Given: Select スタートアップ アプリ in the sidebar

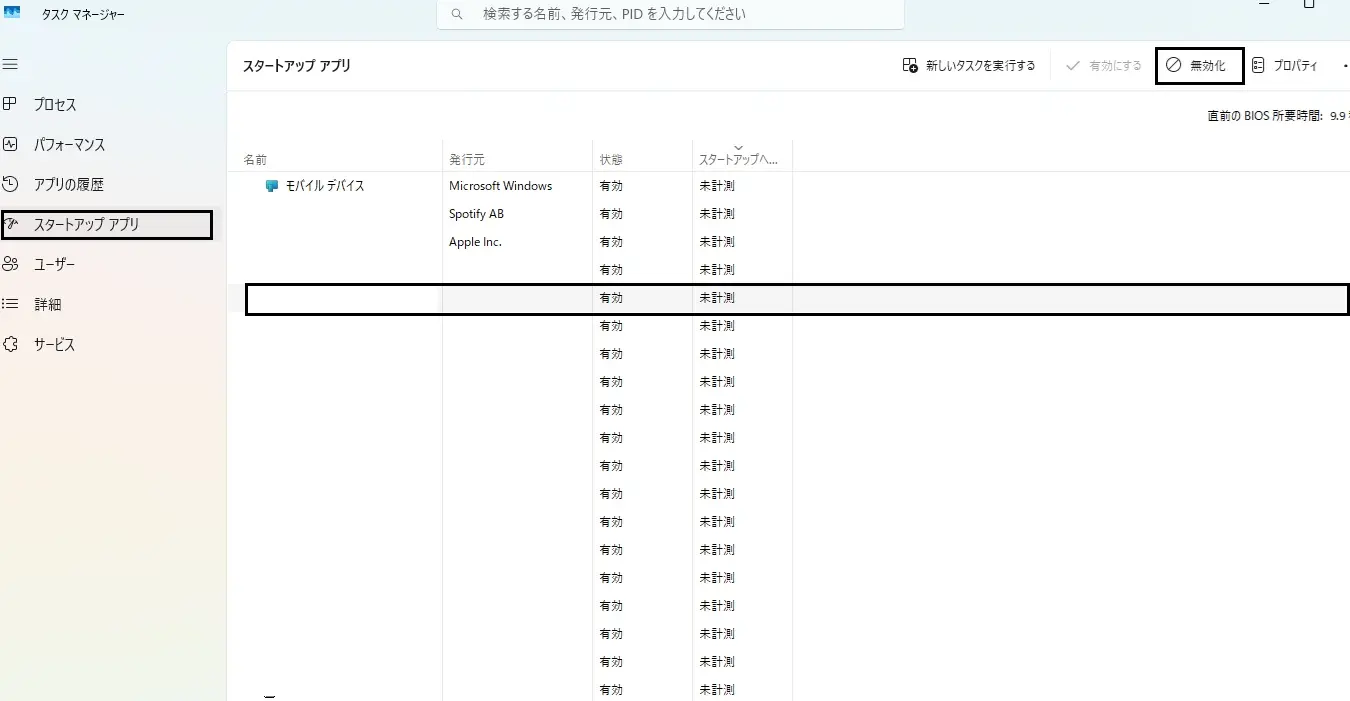Looking at the screenshot, I should coord(106,225).
